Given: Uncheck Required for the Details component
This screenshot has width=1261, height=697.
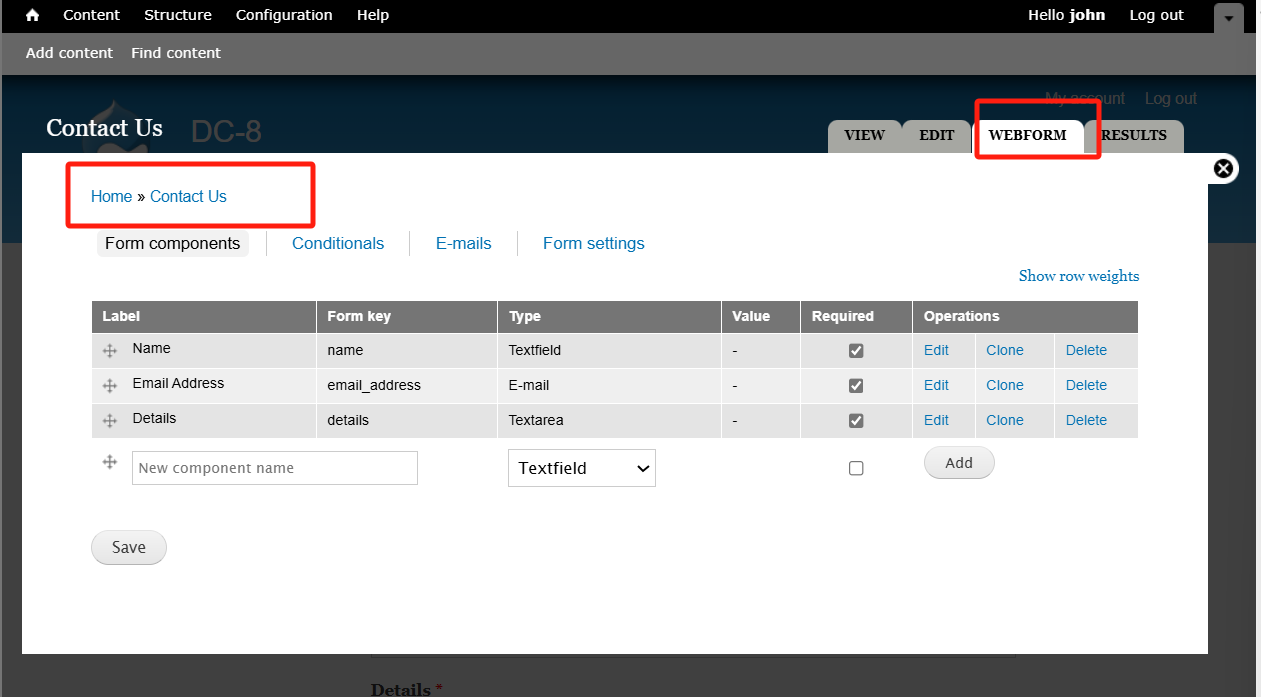Looking at the screenshot, I should pos(856,421).
